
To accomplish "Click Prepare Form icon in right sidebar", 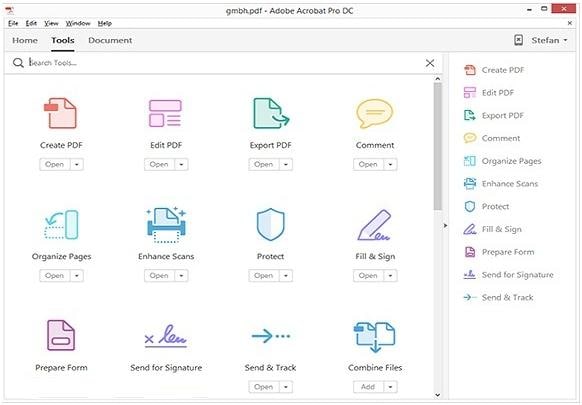I will 470,252.
